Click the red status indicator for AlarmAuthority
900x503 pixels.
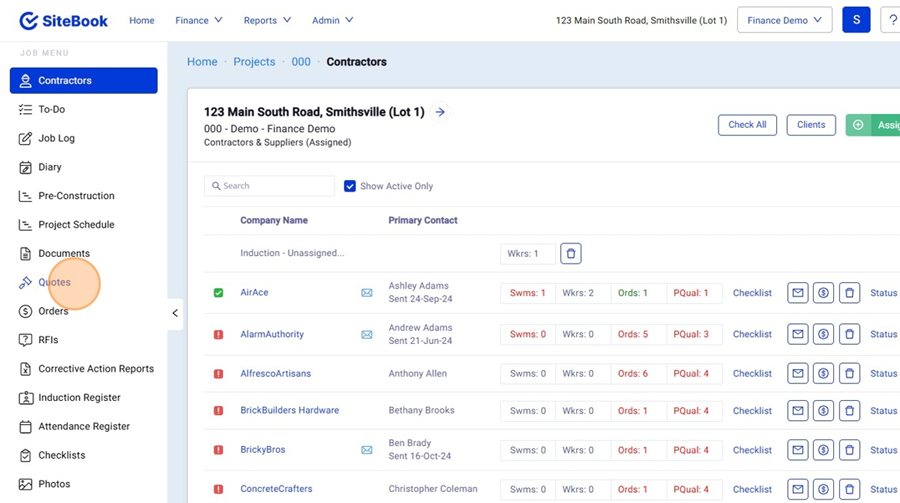[x=219, y=334]
